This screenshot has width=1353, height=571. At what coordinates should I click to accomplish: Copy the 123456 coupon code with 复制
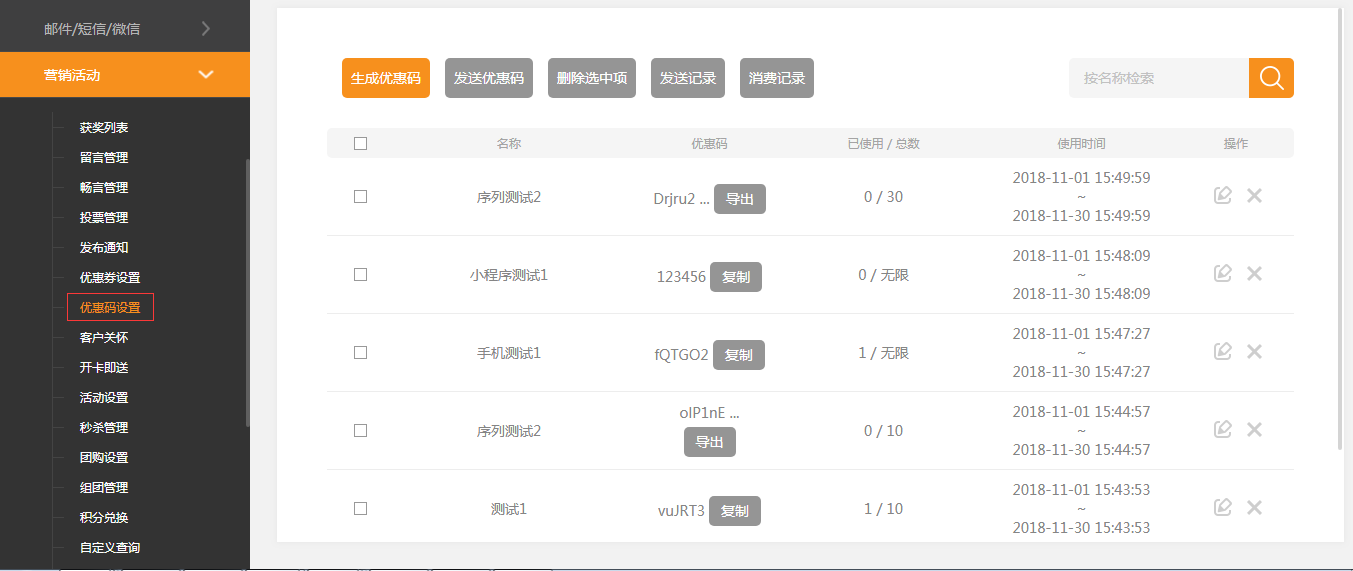[736, 277]
